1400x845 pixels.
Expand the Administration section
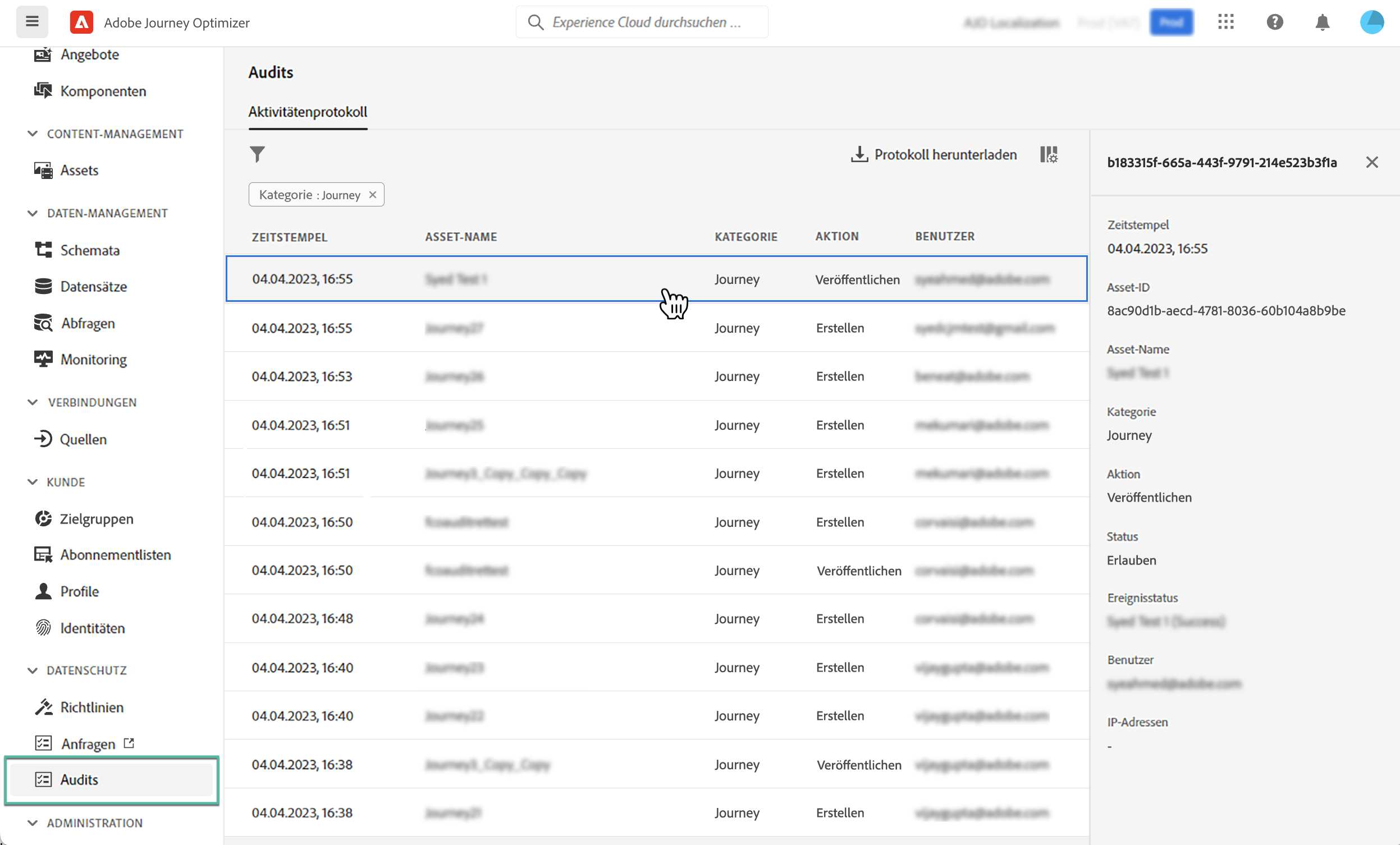point(33,823)
